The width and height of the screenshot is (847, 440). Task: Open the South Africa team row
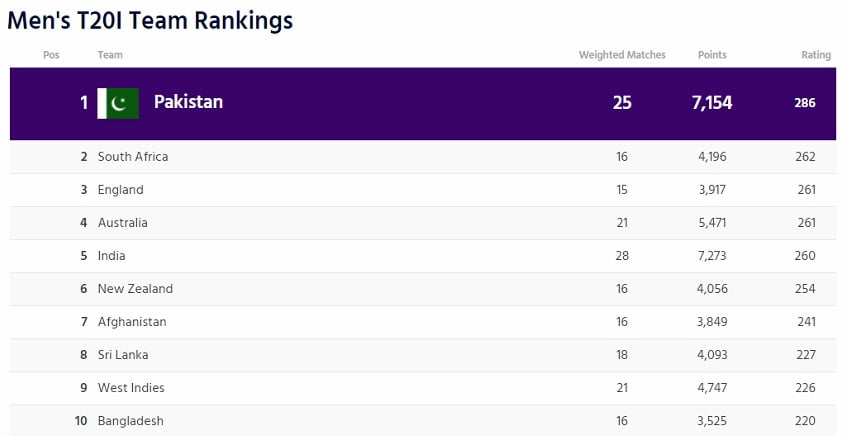click(133, 157)
